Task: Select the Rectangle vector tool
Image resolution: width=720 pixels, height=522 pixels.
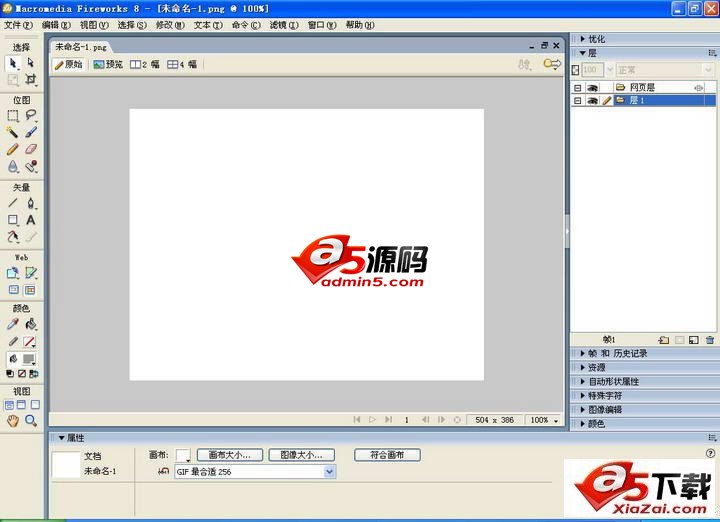Action: (13, 220)
